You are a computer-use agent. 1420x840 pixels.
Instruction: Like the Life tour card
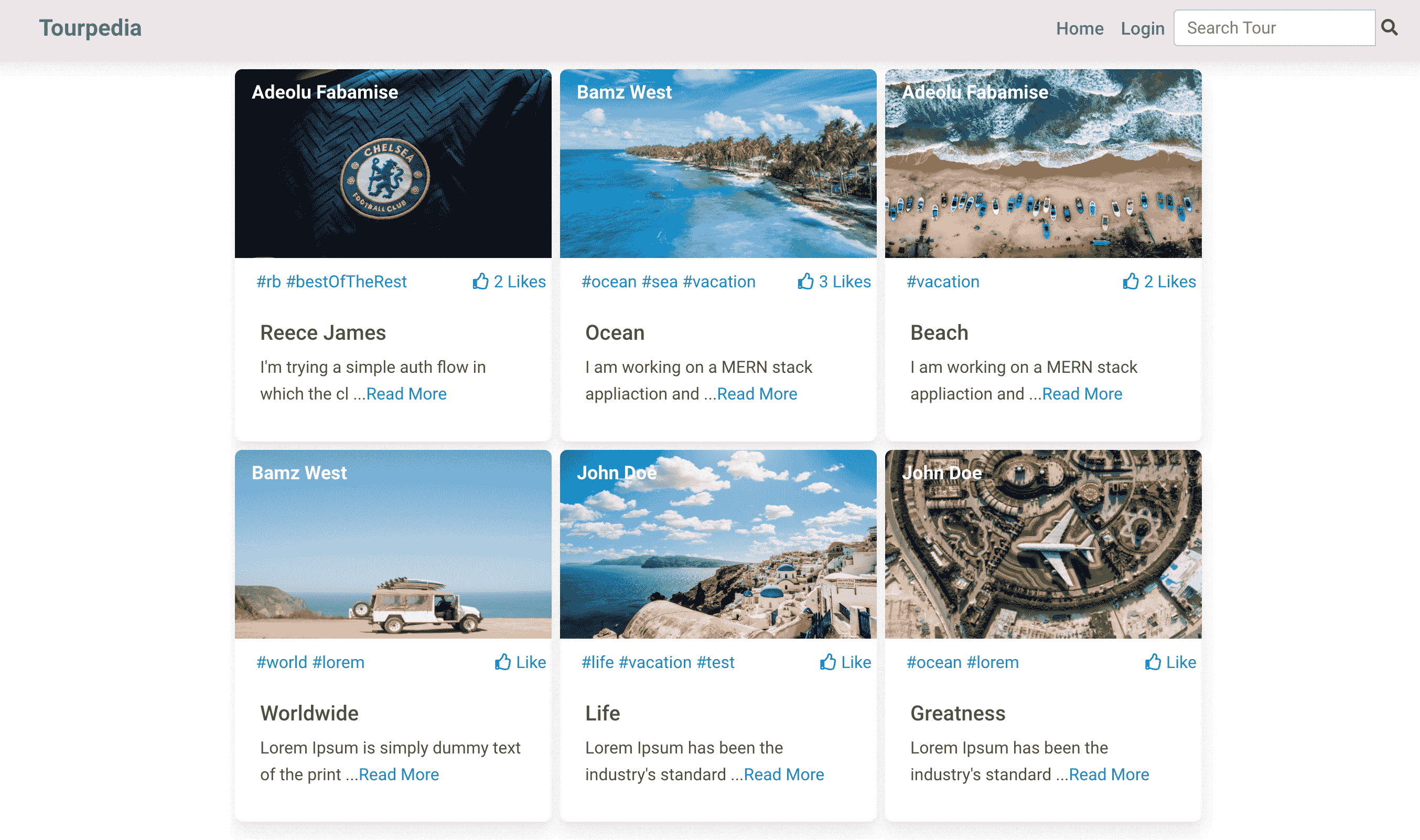click(845, 662)
